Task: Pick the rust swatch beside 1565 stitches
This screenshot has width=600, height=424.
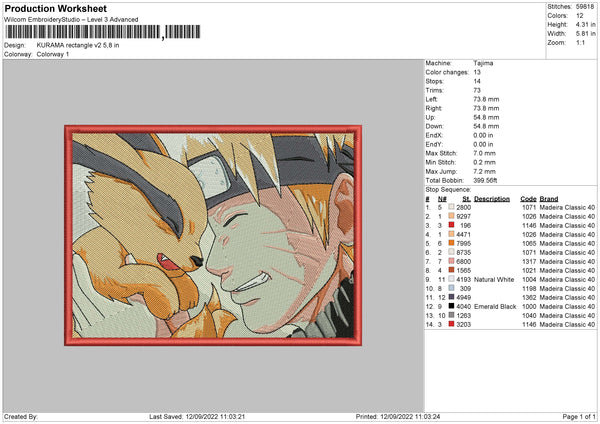Action: pyautogui.click(x=452, y=270)
